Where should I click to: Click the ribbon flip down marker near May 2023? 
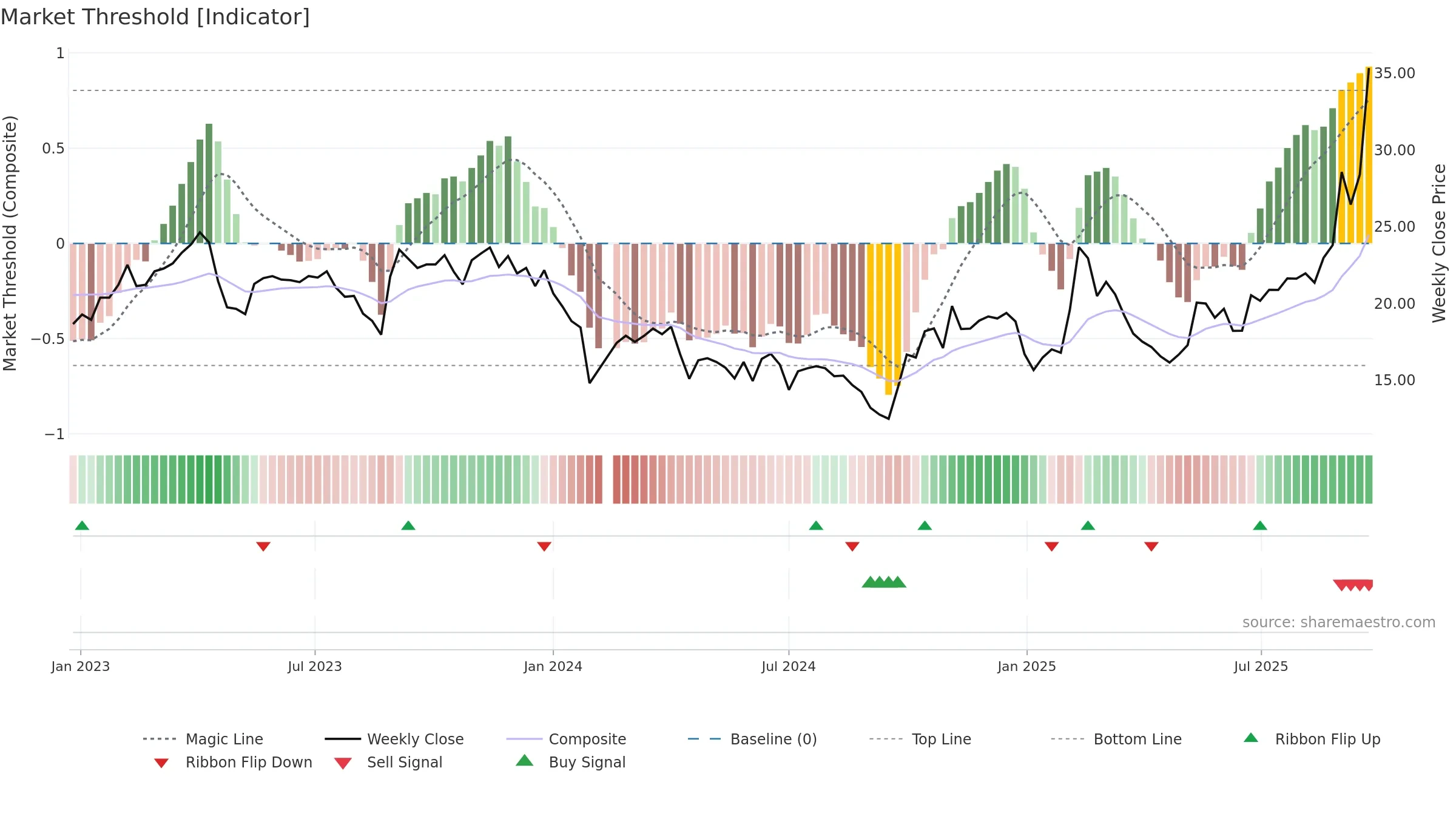(263, 547)
